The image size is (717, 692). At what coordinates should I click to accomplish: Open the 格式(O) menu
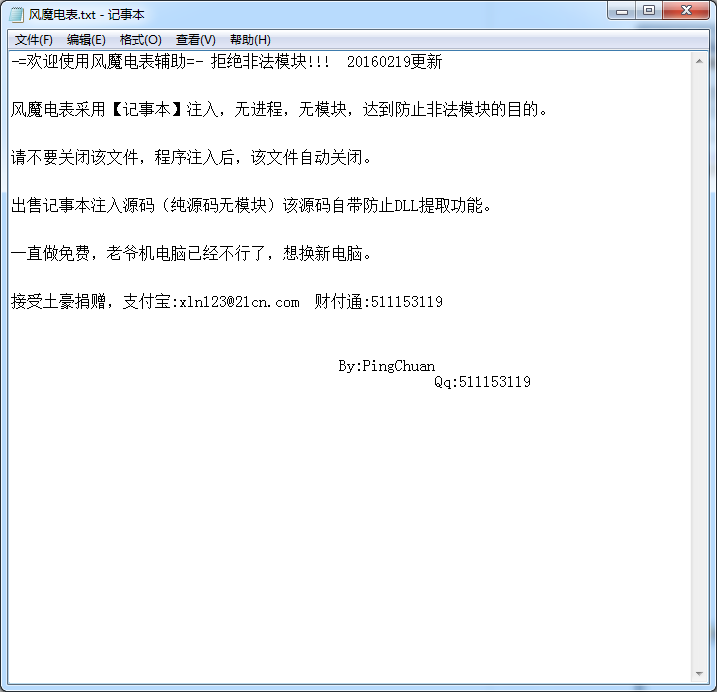pos(140,40)
